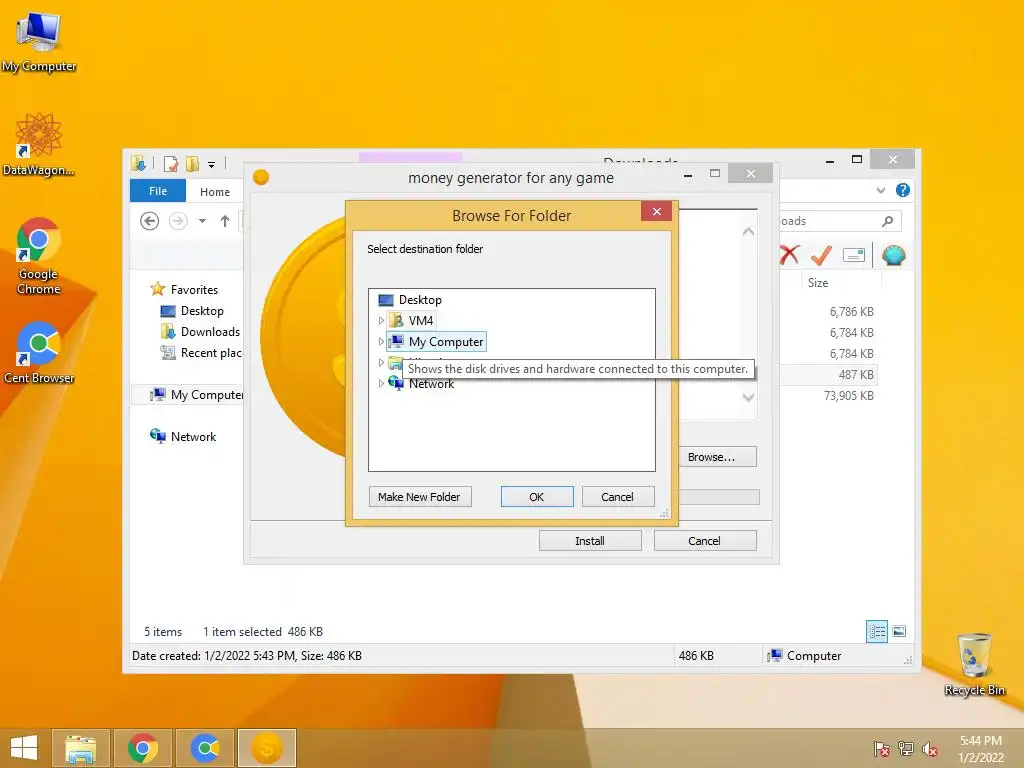Select the money generator taskbar icon
The image size is (1024, 768).
pyautogui.click(x=267, y=748)
